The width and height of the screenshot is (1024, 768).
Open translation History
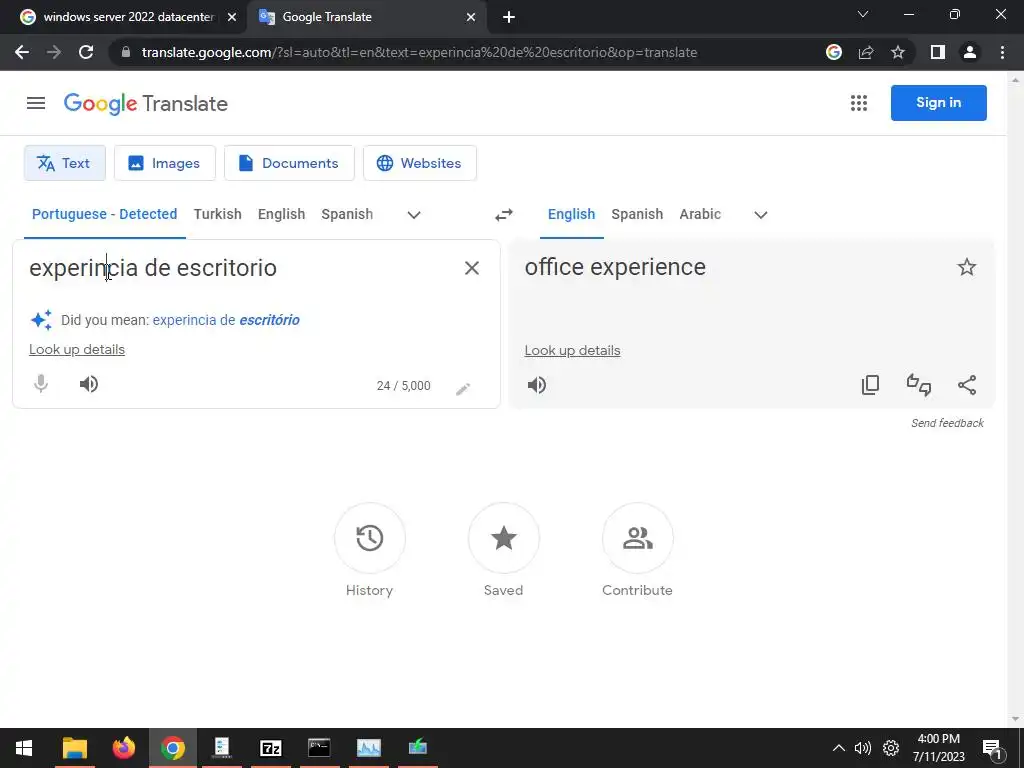370,550
